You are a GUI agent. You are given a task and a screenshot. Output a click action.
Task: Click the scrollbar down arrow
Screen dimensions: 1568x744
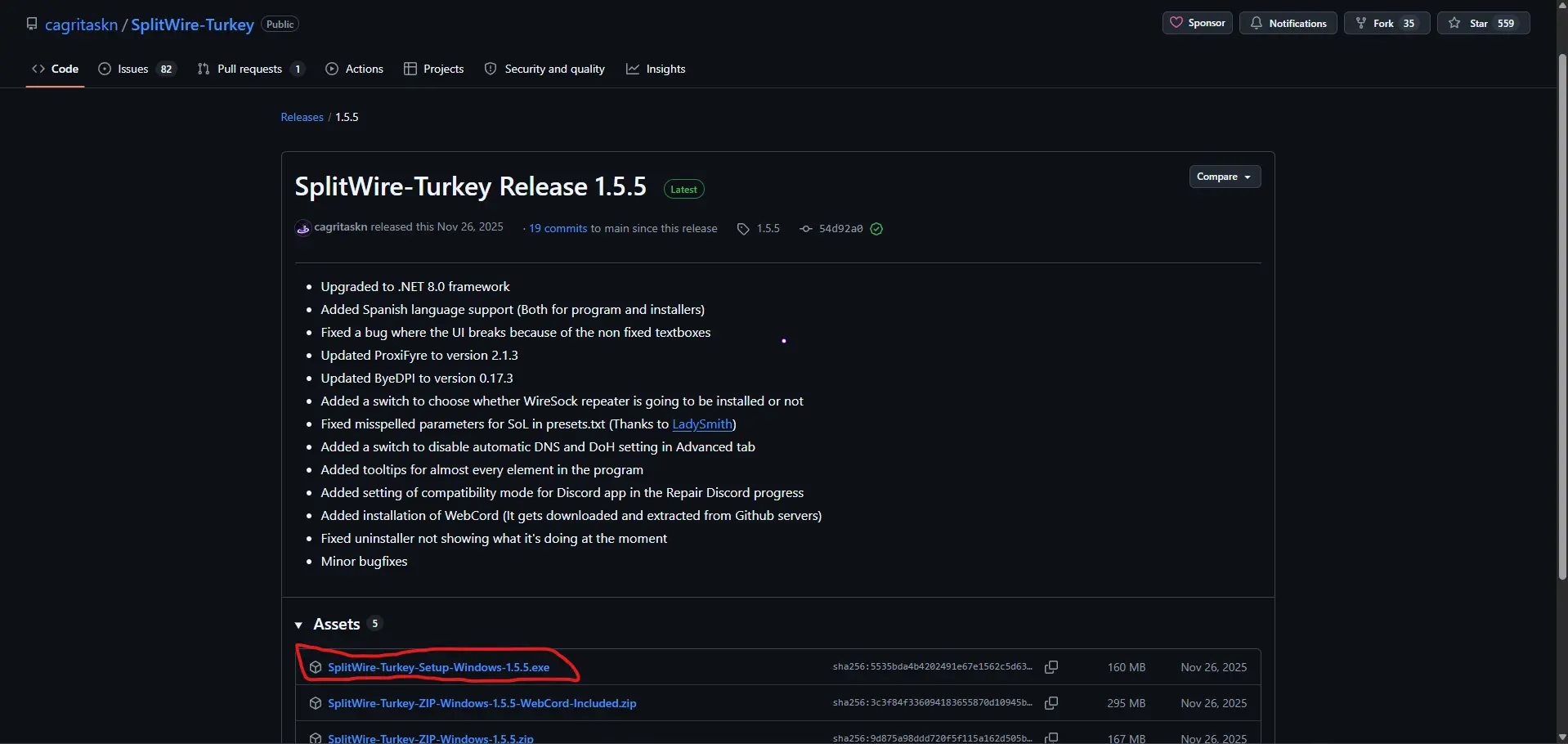point(1562,737)
